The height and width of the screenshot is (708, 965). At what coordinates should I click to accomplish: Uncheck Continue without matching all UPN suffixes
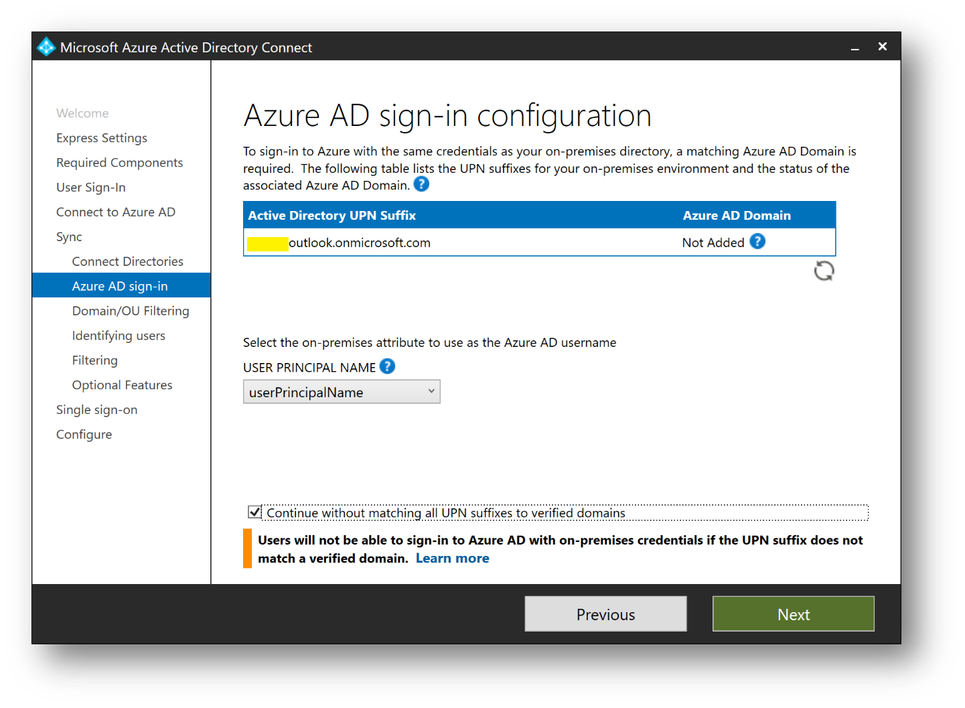(255, 513)
